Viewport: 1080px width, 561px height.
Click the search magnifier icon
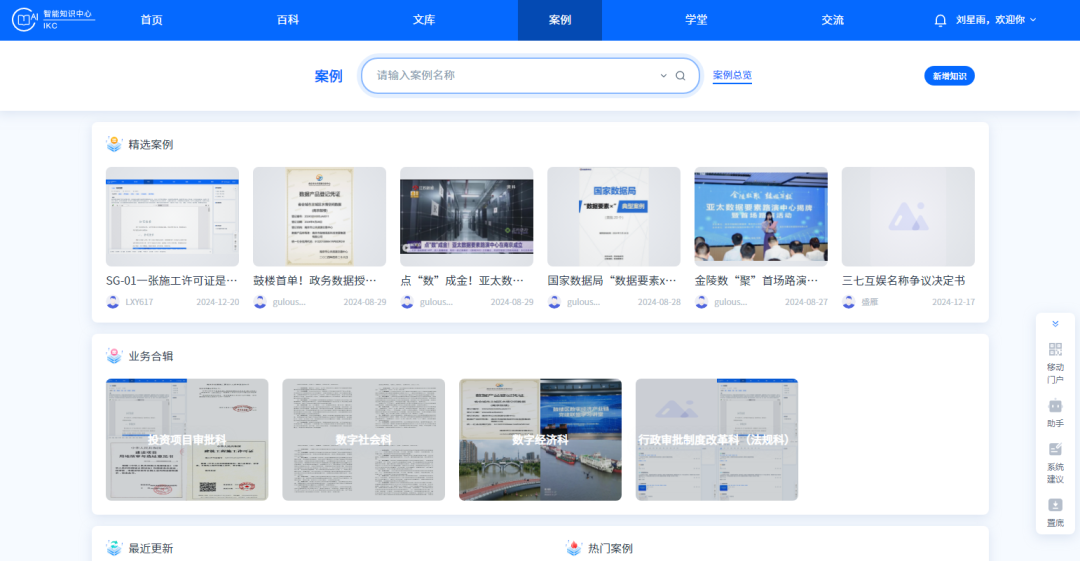click(x=680, y=76)
